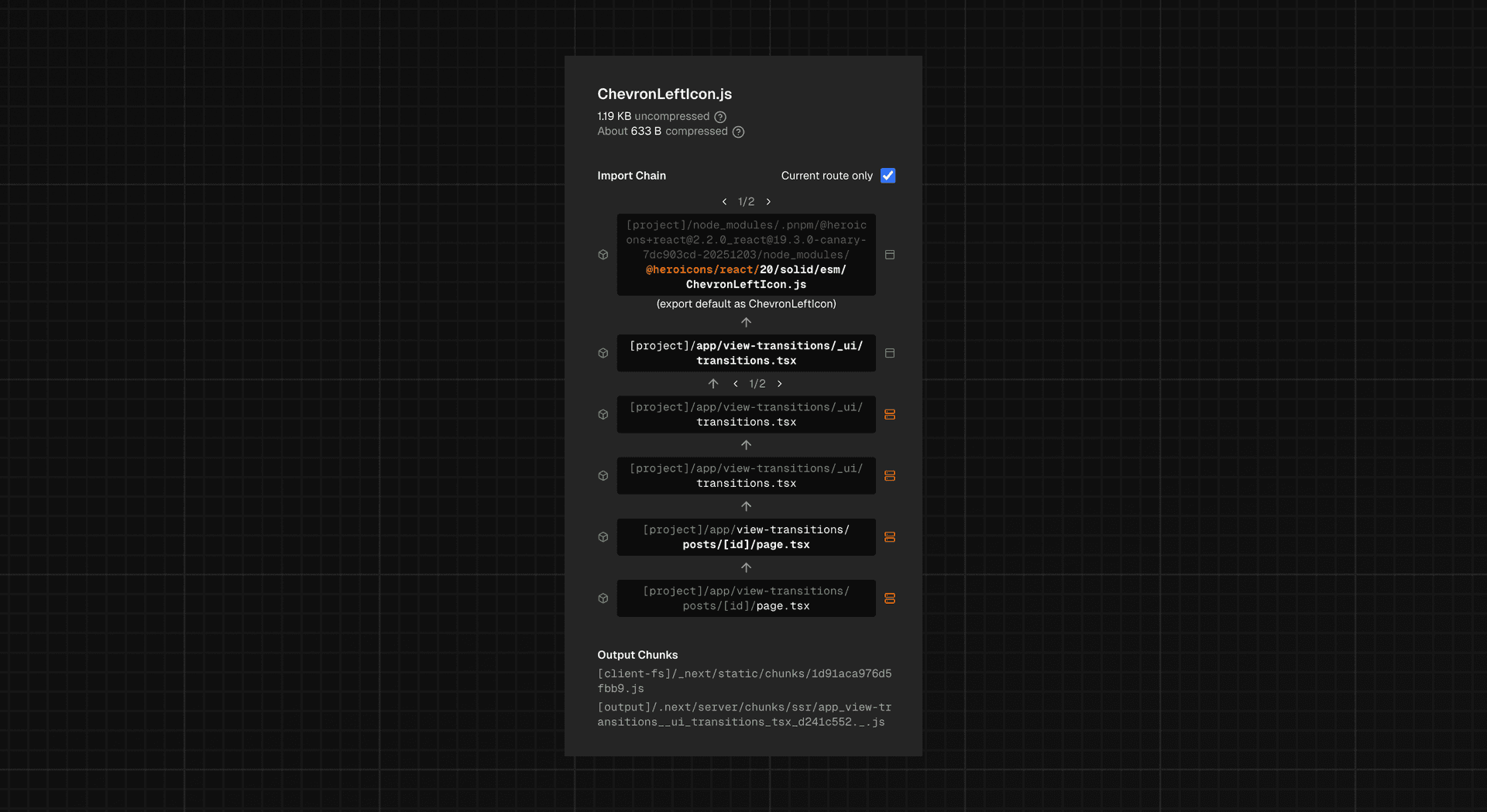Viewport: 1487px width, 812px height.
Task: Click the right chevron on the nested 1/2 pager
Action: pos(779,383)
